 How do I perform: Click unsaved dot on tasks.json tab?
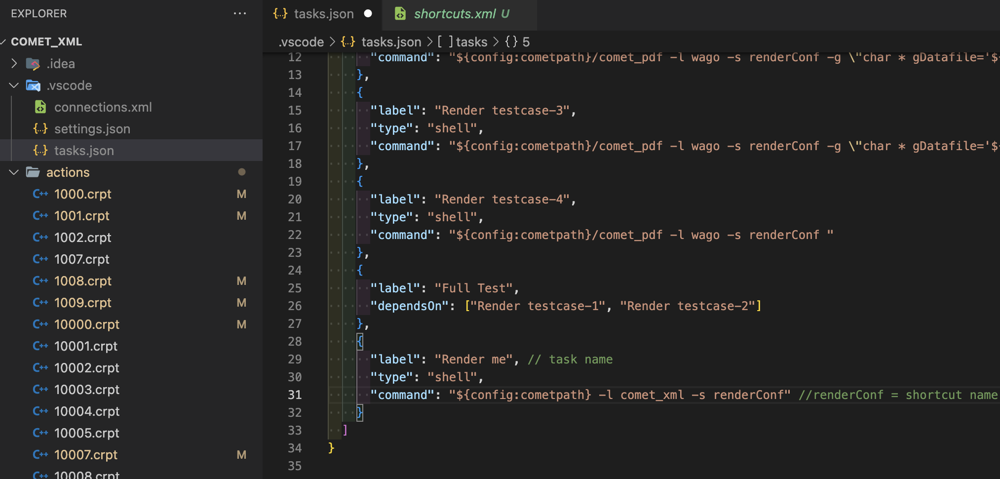(368, 14)
